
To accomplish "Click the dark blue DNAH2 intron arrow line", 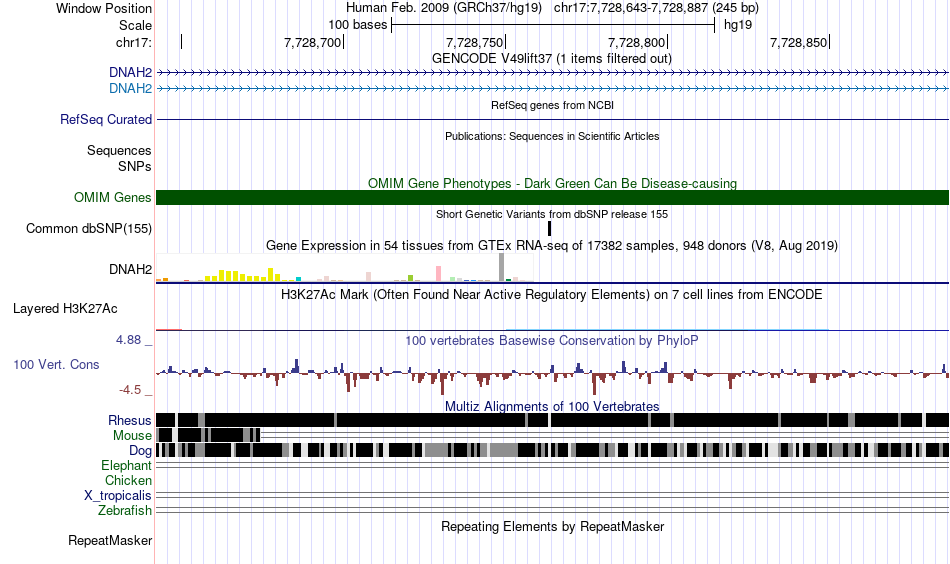I will (553, 73).
